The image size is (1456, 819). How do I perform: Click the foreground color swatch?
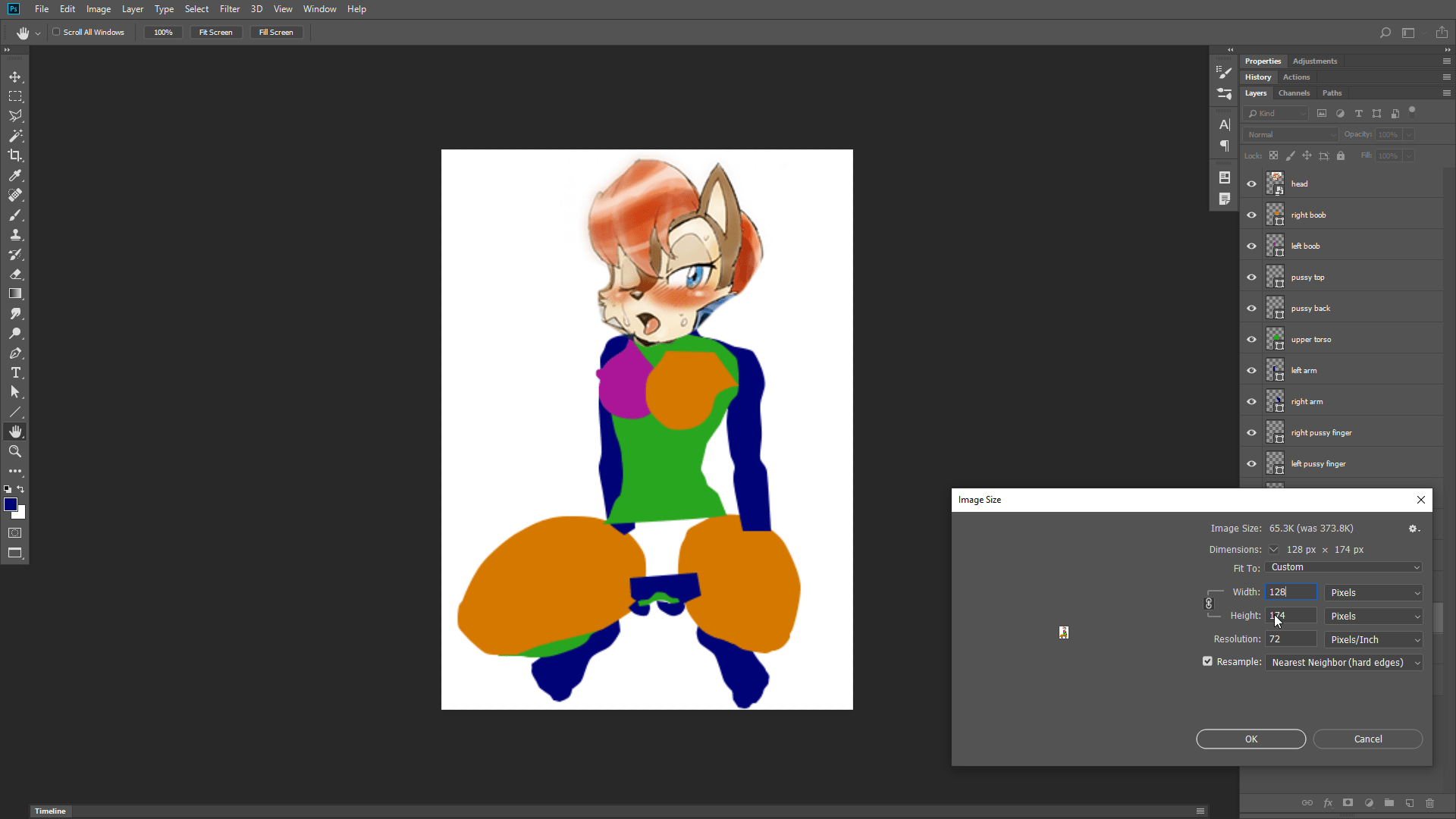pos(11,504)
